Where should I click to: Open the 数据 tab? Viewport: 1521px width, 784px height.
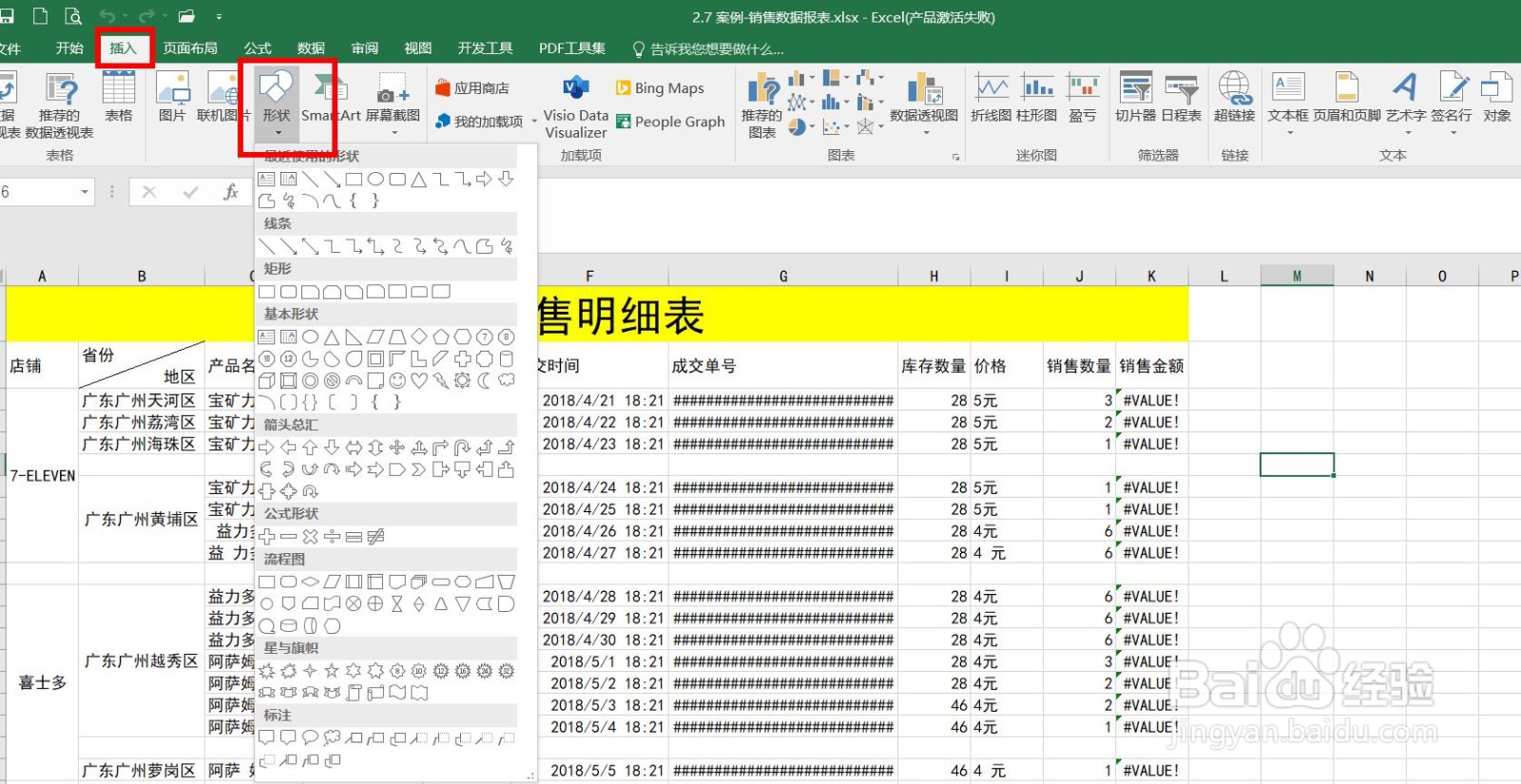pos(311,48)
